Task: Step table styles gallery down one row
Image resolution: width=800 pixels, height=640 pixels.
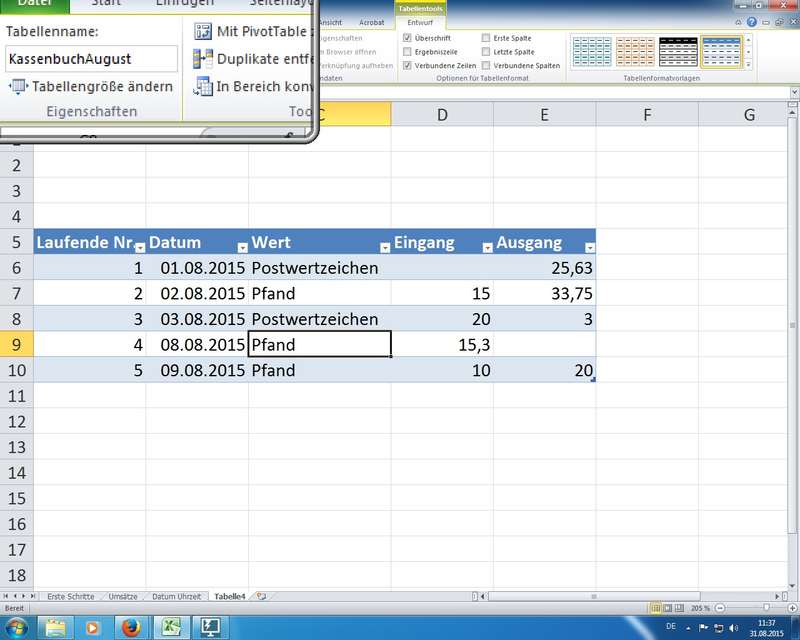Action: [x=748, y=52]
